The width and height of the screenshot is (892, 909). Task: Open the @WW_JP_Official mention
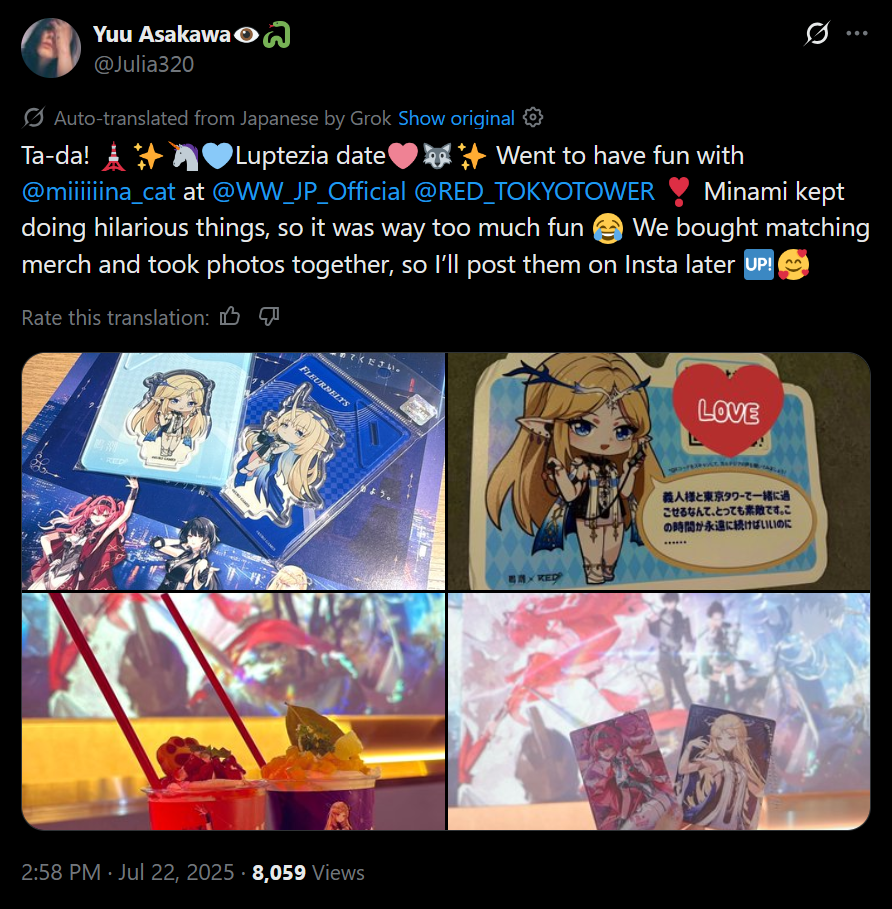[x=309, y=191]
